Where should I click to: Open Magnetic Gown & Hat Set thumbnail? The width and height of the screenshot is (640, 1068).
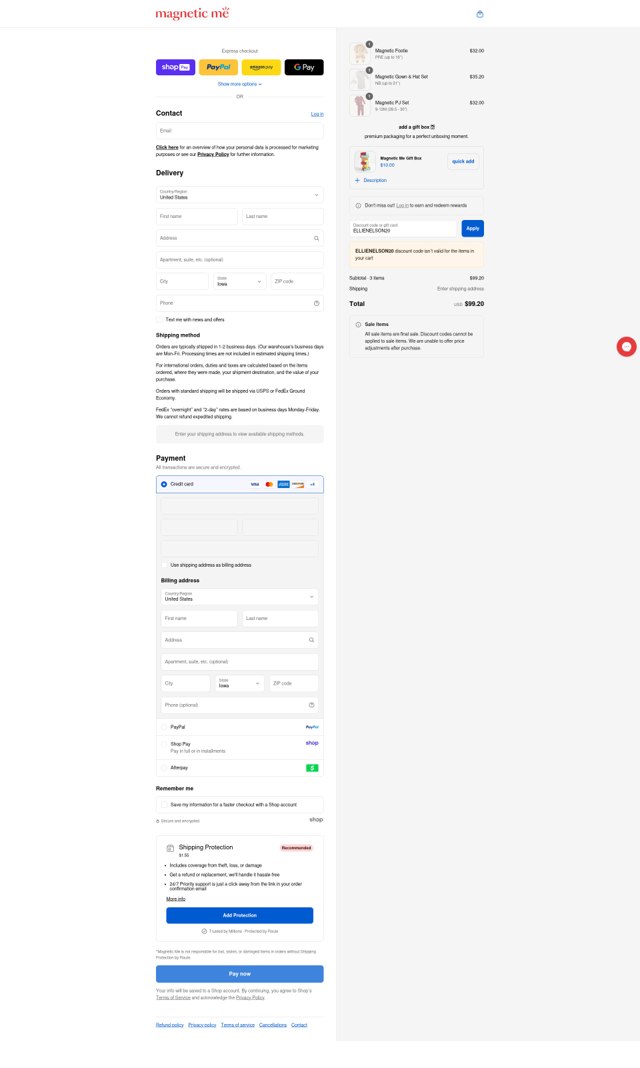point(360,79)
